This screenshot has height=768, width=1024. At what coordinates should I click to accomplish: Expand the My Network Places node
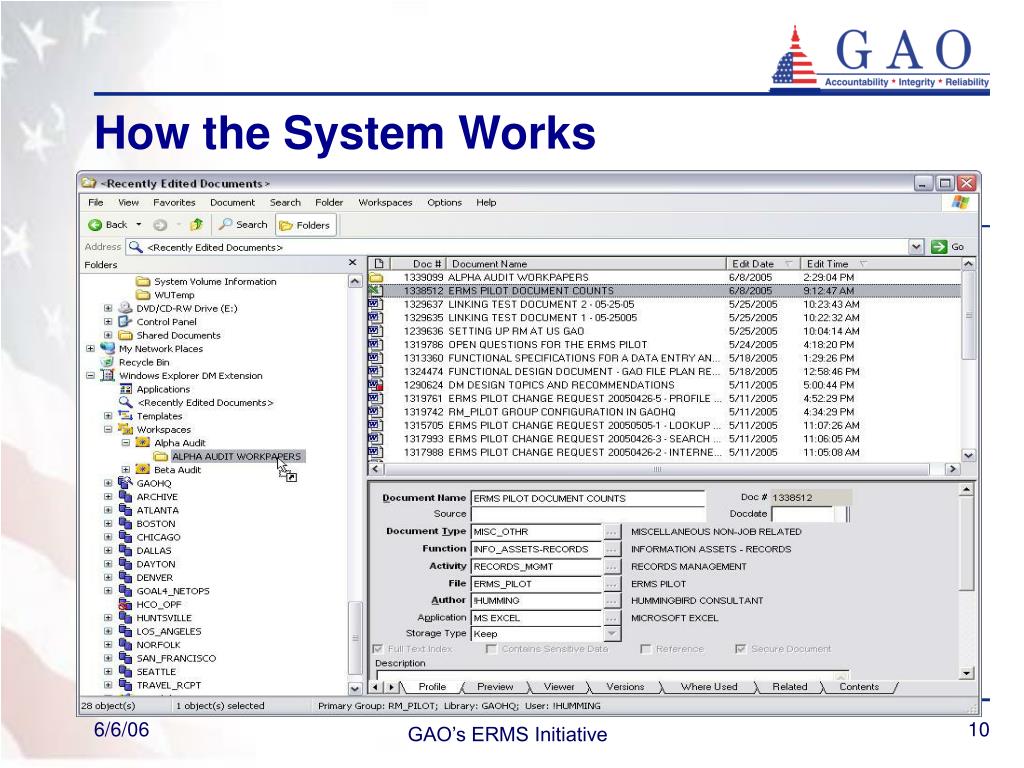[x=91, y=348]
